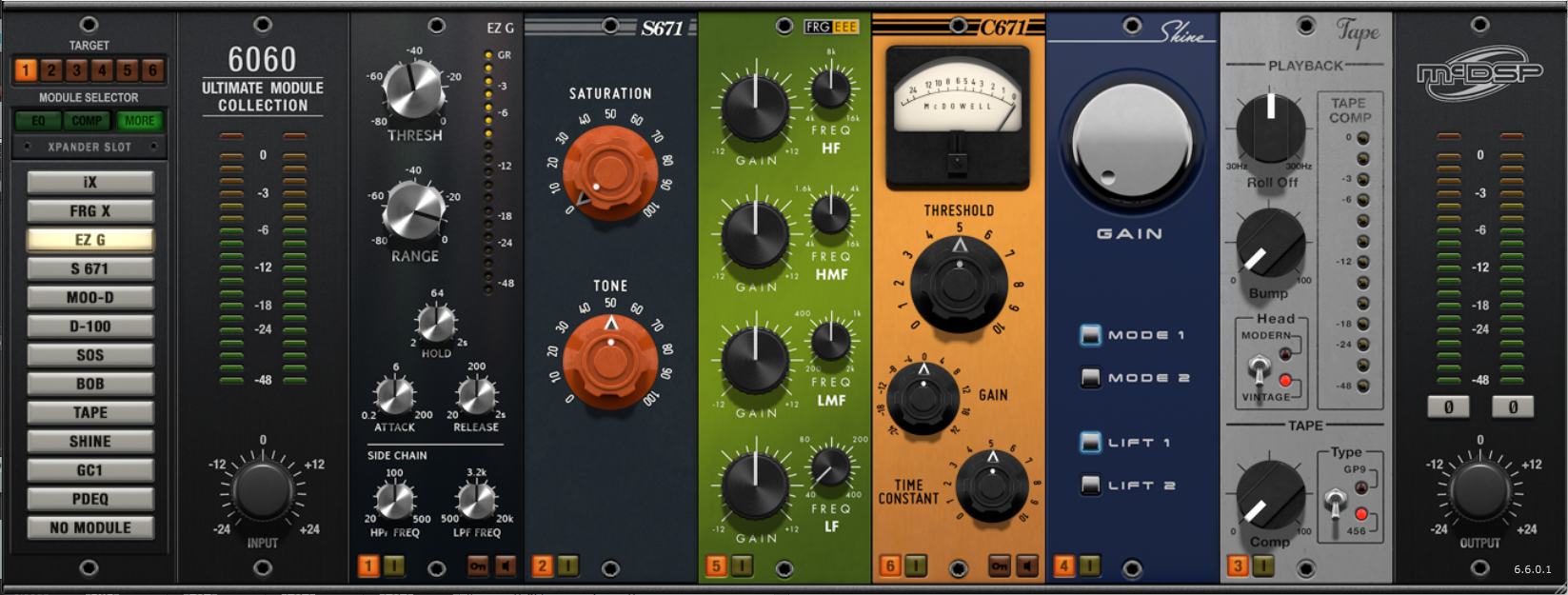This screenshot has width=1568, height=595.
Task: Click the EZ G THRESH knob
Action: click(413, 89)
